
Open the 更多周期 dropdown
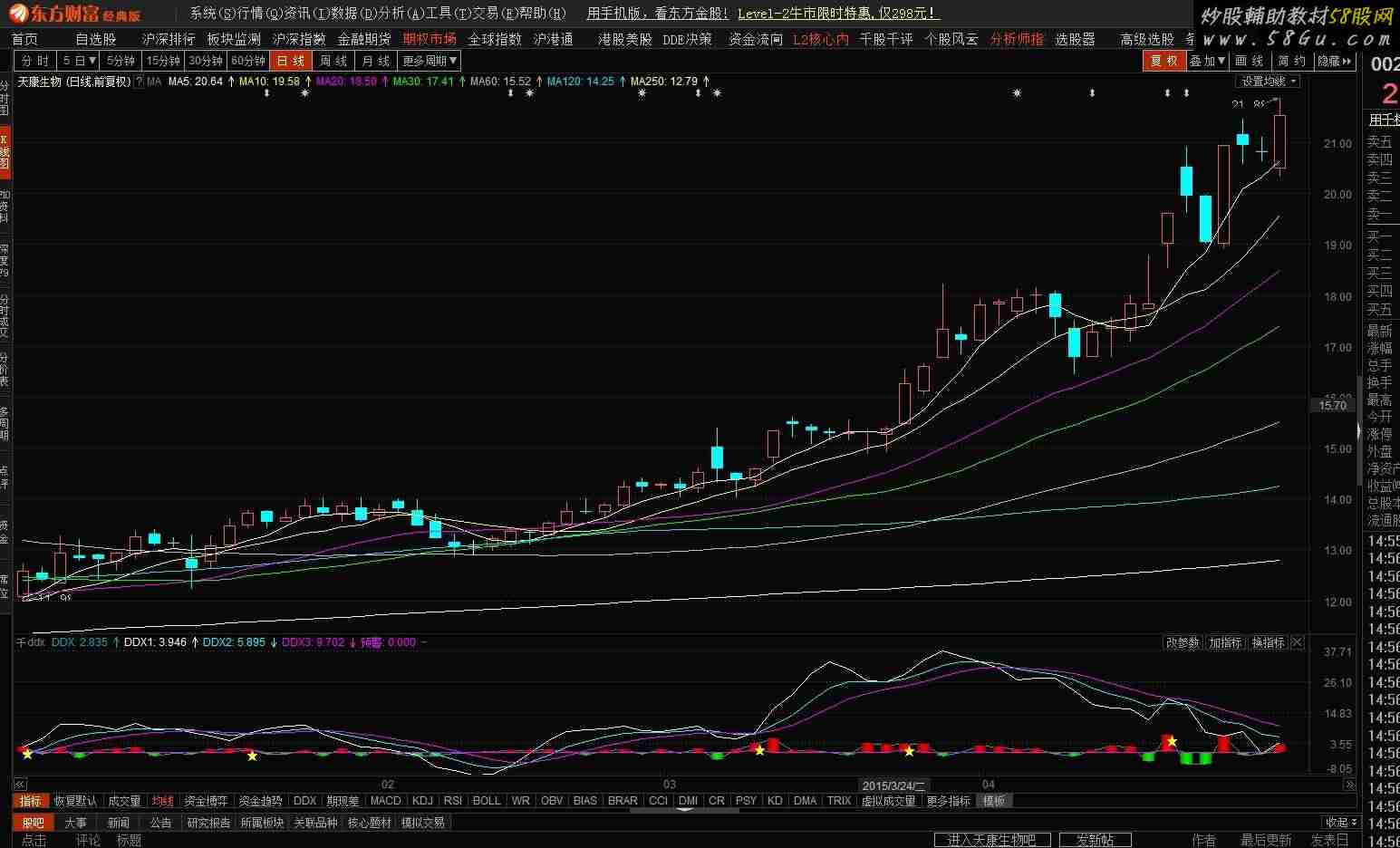click(430, 61)
